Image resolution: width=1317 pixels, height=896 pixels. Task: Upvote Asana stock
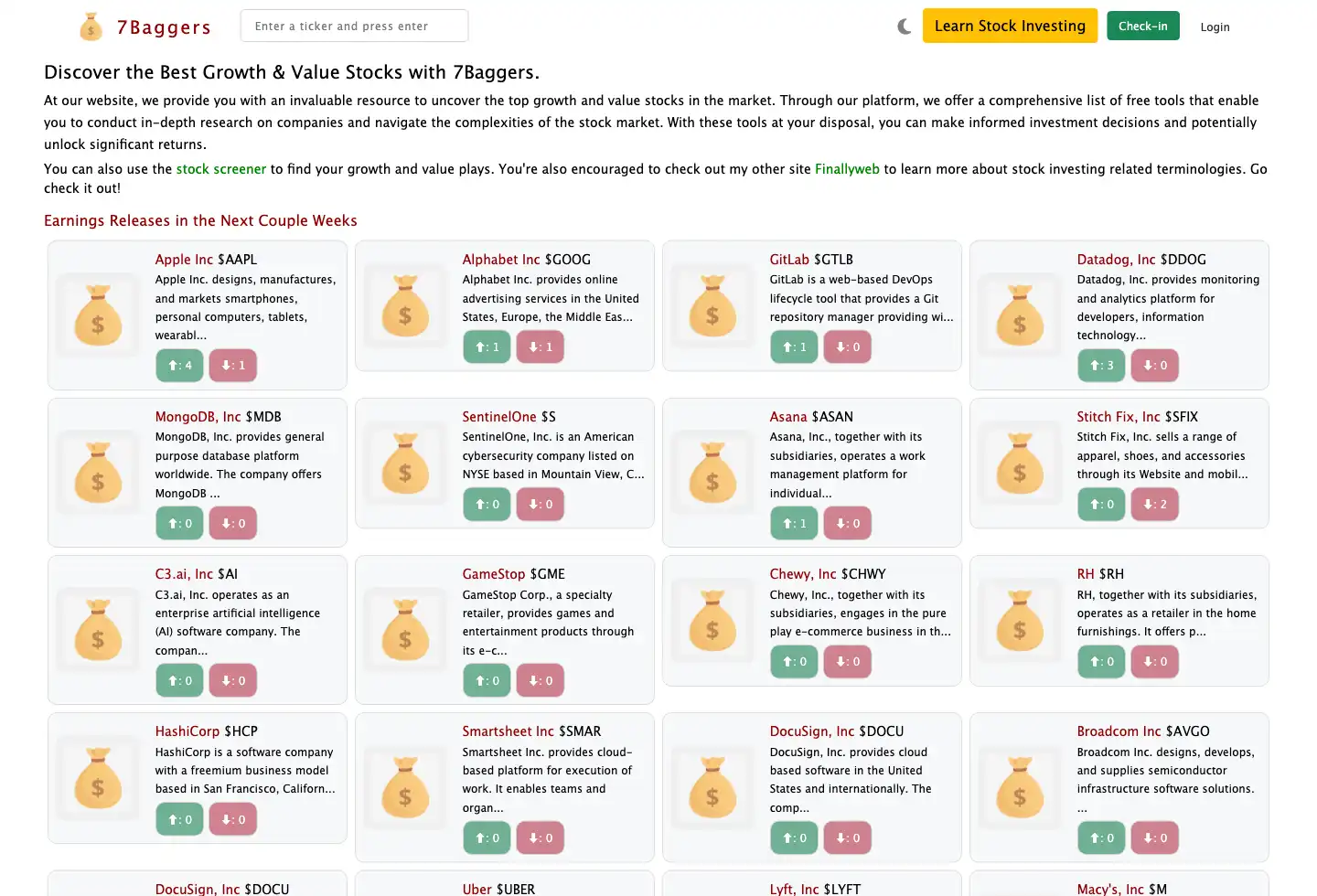pyautogui.click(x=794, y=524)
